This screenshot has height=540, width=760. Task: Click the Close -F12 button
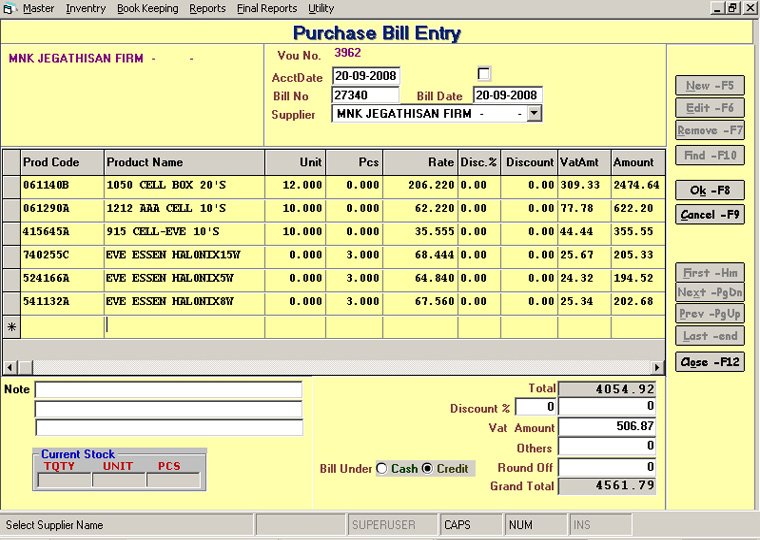coord(709,362)
